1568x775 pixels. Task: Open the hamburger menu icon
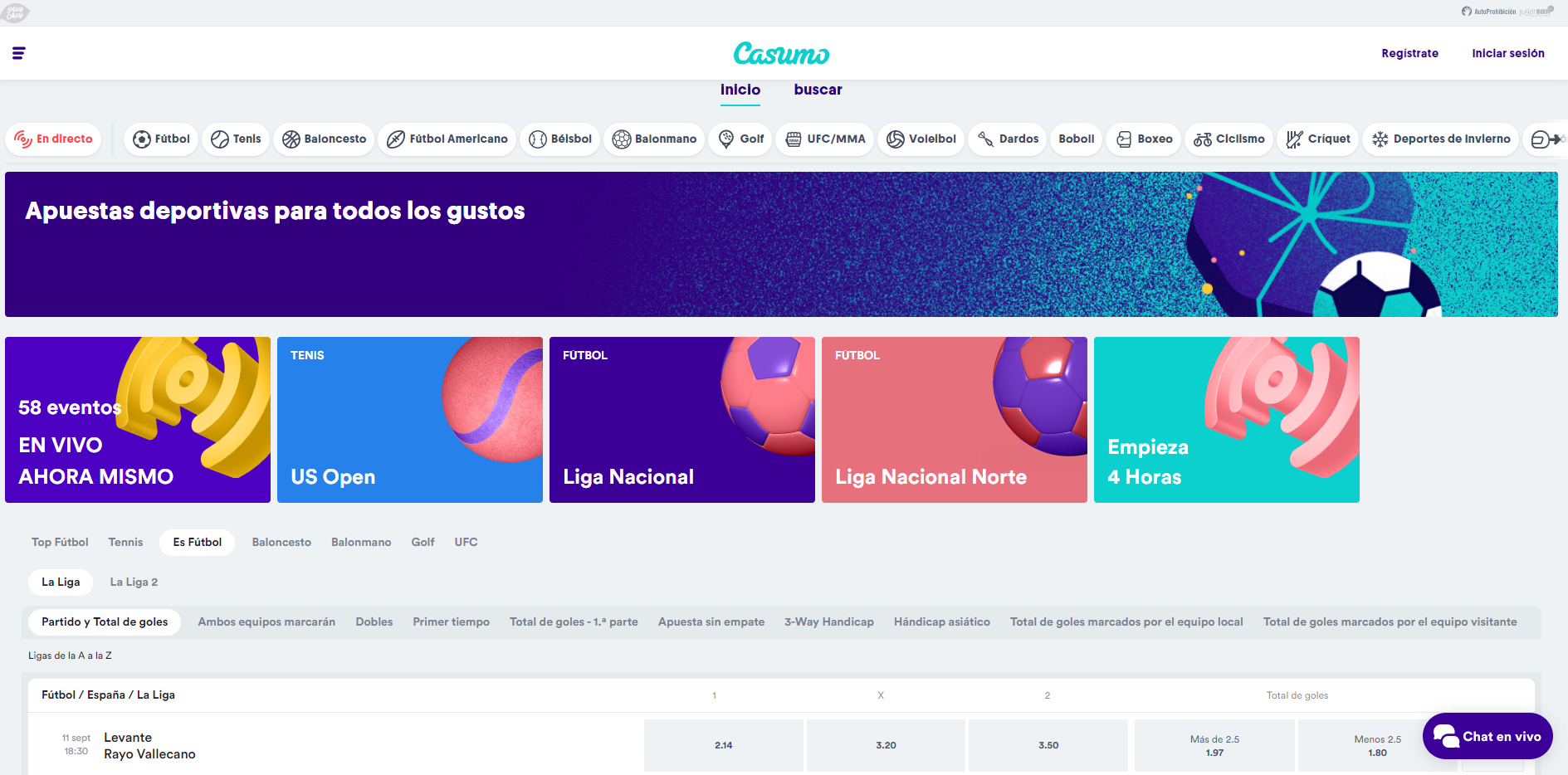pyautogui.click(x=18, y=53)
